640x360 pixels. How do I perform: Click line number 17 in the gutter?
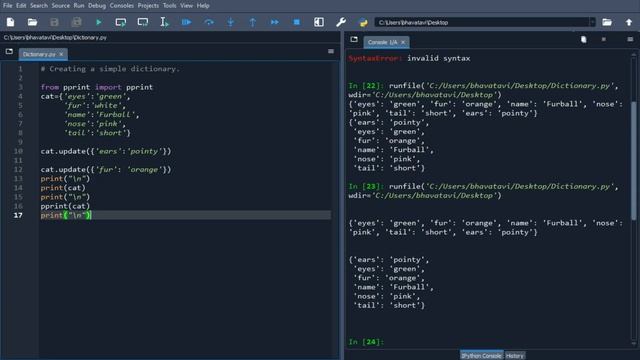coord(18,215)
